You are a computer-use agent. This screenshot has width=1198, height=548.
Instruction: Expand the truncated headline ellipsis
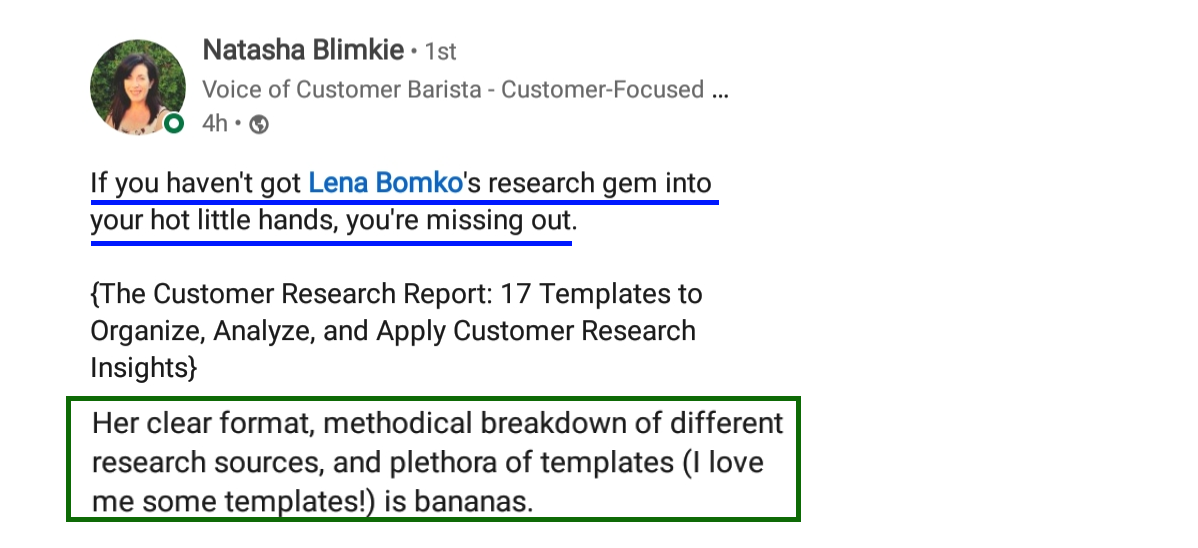[718, 90]
